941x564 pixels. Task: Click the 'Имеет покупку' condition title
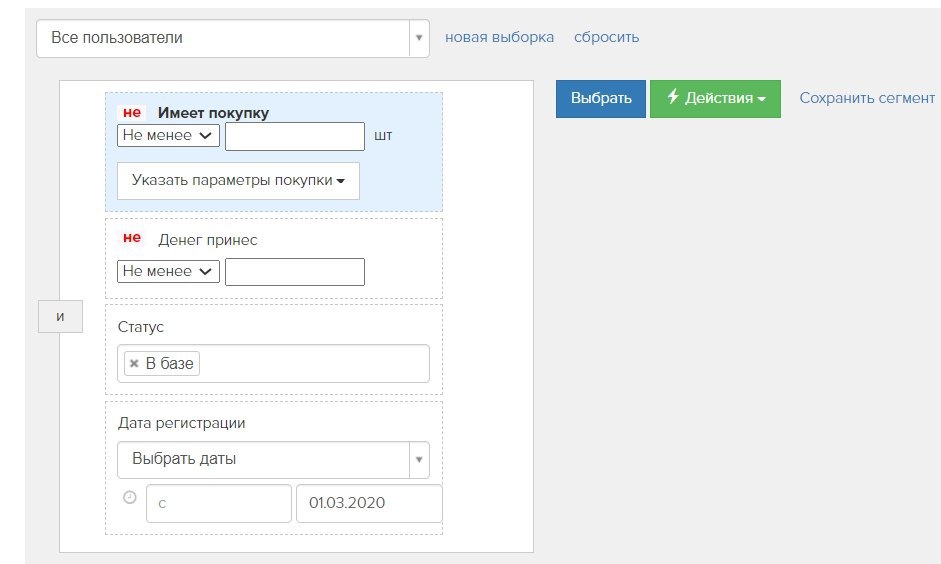click(x=213, y=113)
